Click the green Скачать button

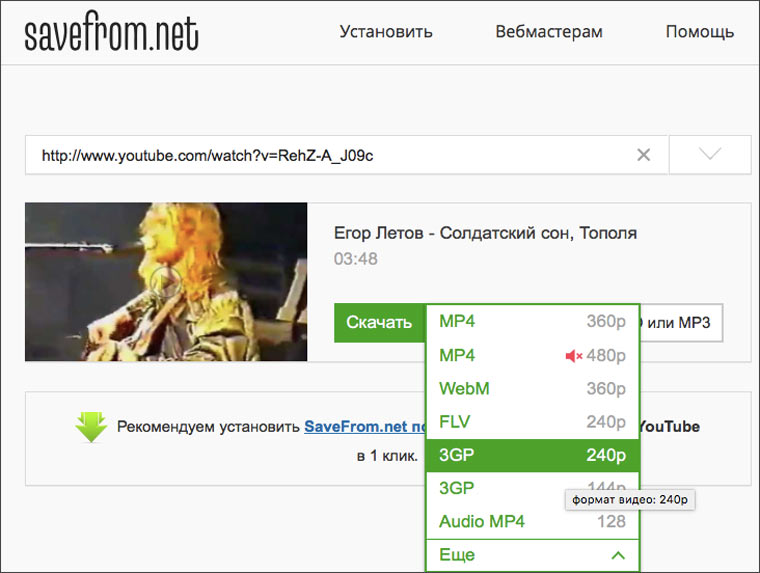[x=380, y=323]
